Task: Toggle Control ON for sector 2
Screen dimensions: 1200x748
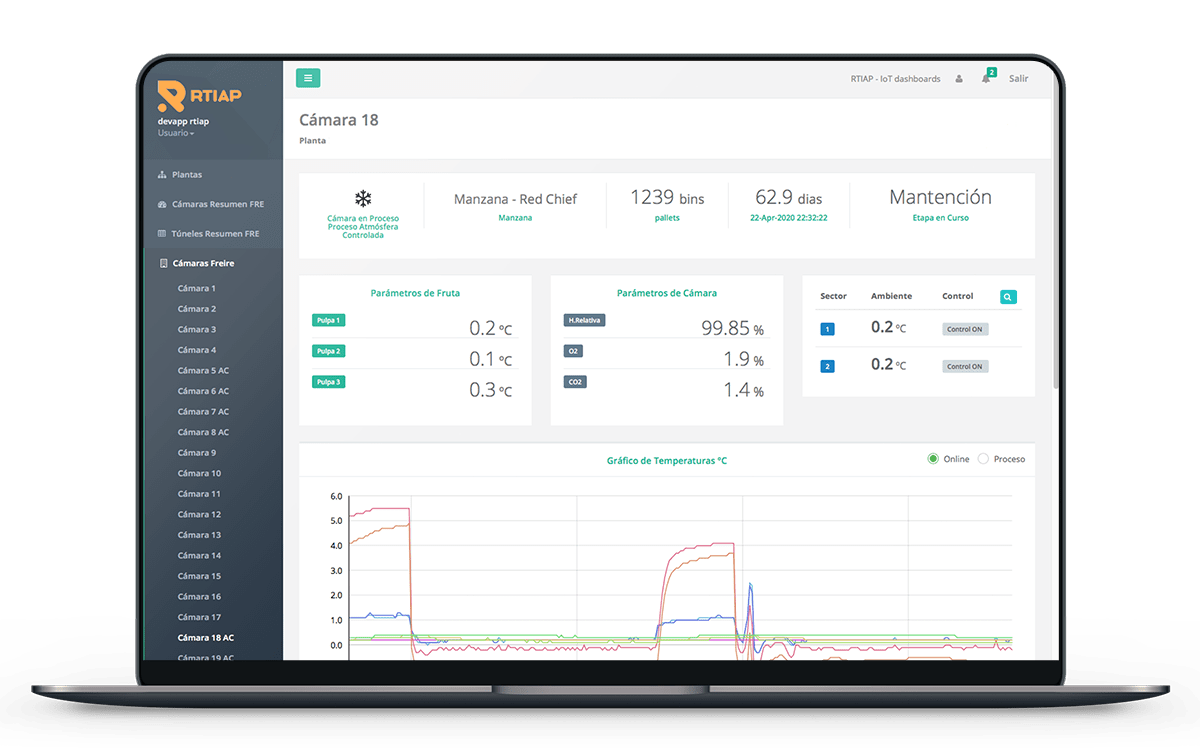Action: 965,367
